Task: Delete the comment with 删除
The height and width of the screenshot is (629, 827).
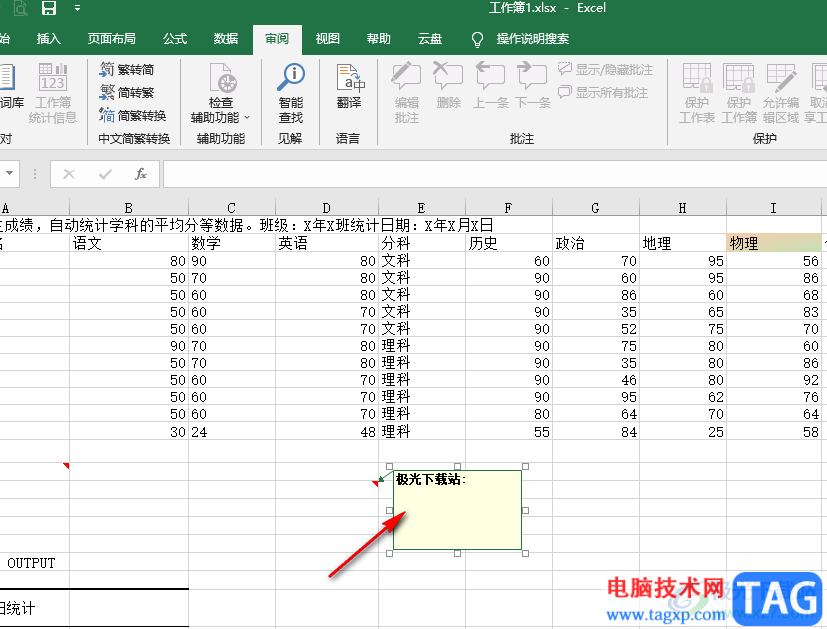Action: click(x=448, y=85)
